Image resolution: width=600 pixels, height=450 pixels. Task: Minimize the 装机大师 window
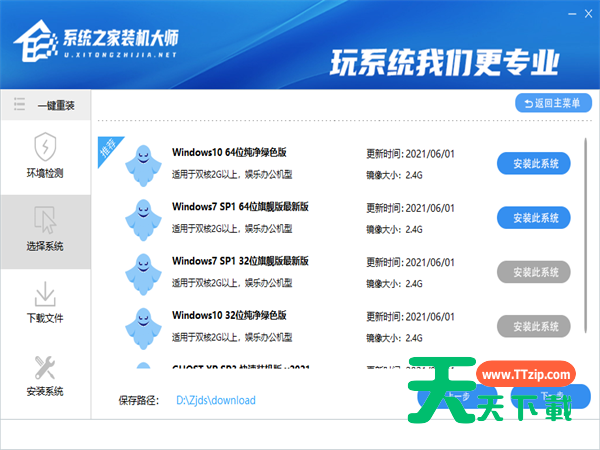572,14
